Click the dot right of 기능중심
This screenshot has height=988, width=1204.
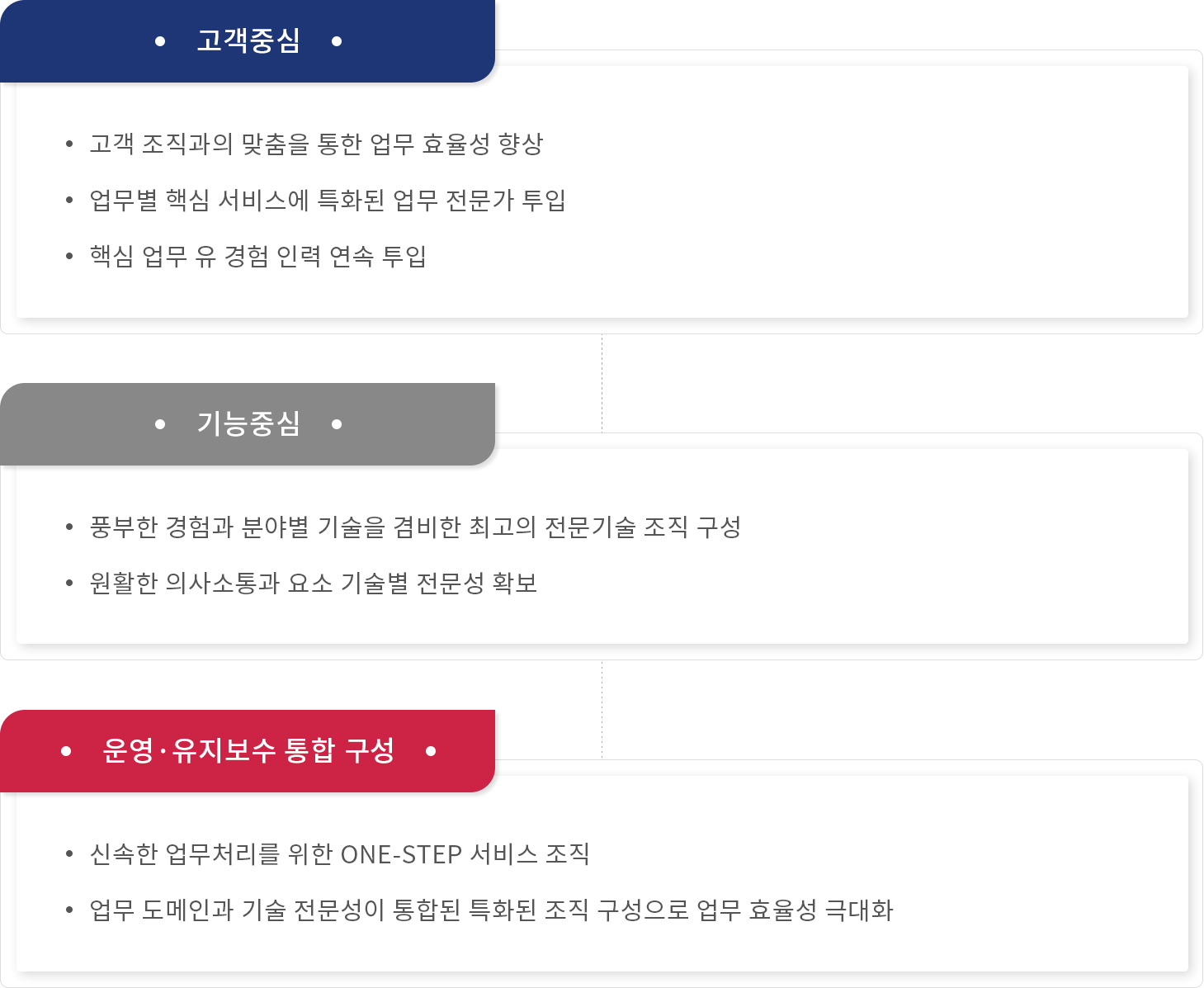tap(337, 424)
